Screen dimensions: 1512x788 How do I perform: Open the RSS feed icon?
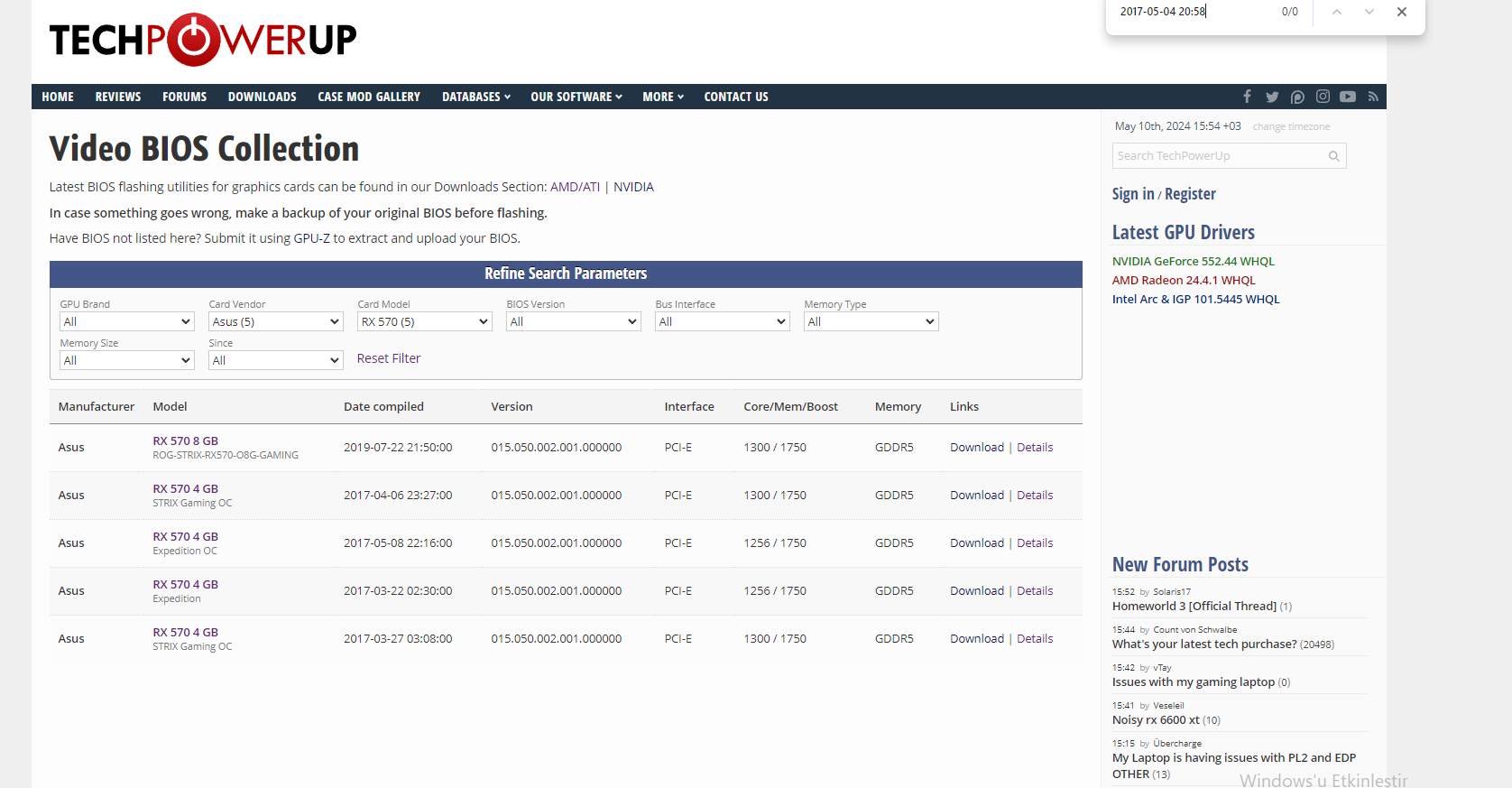[x=1373, y=97]
